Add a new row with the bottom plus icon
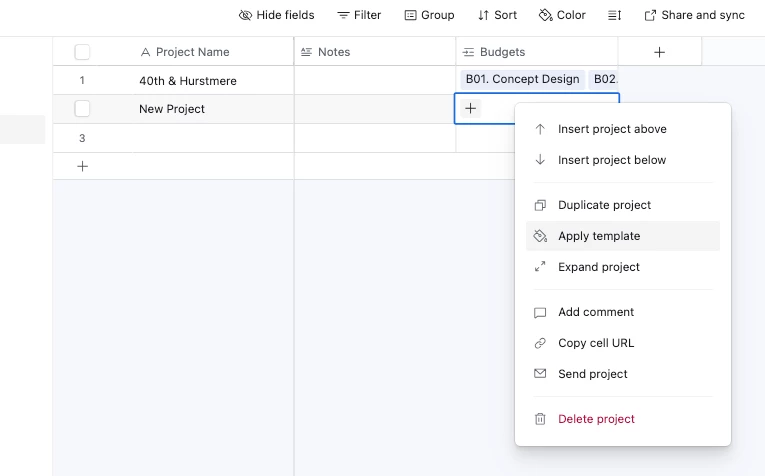This screenshot has height=476, width=765. [82, 166]
